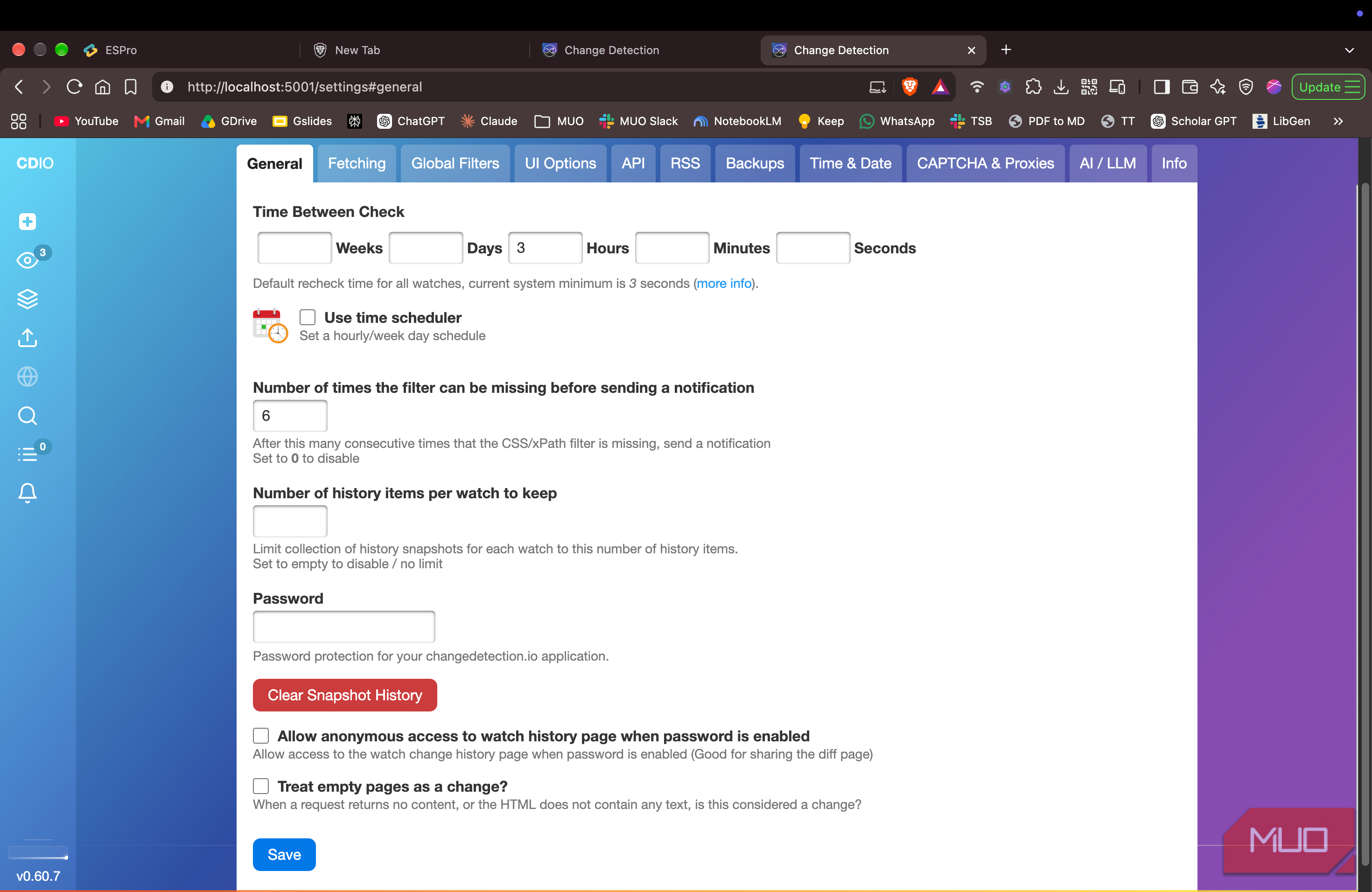Toggle the browser sidebar panel icon
This screenshot has height=892, width=1372.
1162,87
